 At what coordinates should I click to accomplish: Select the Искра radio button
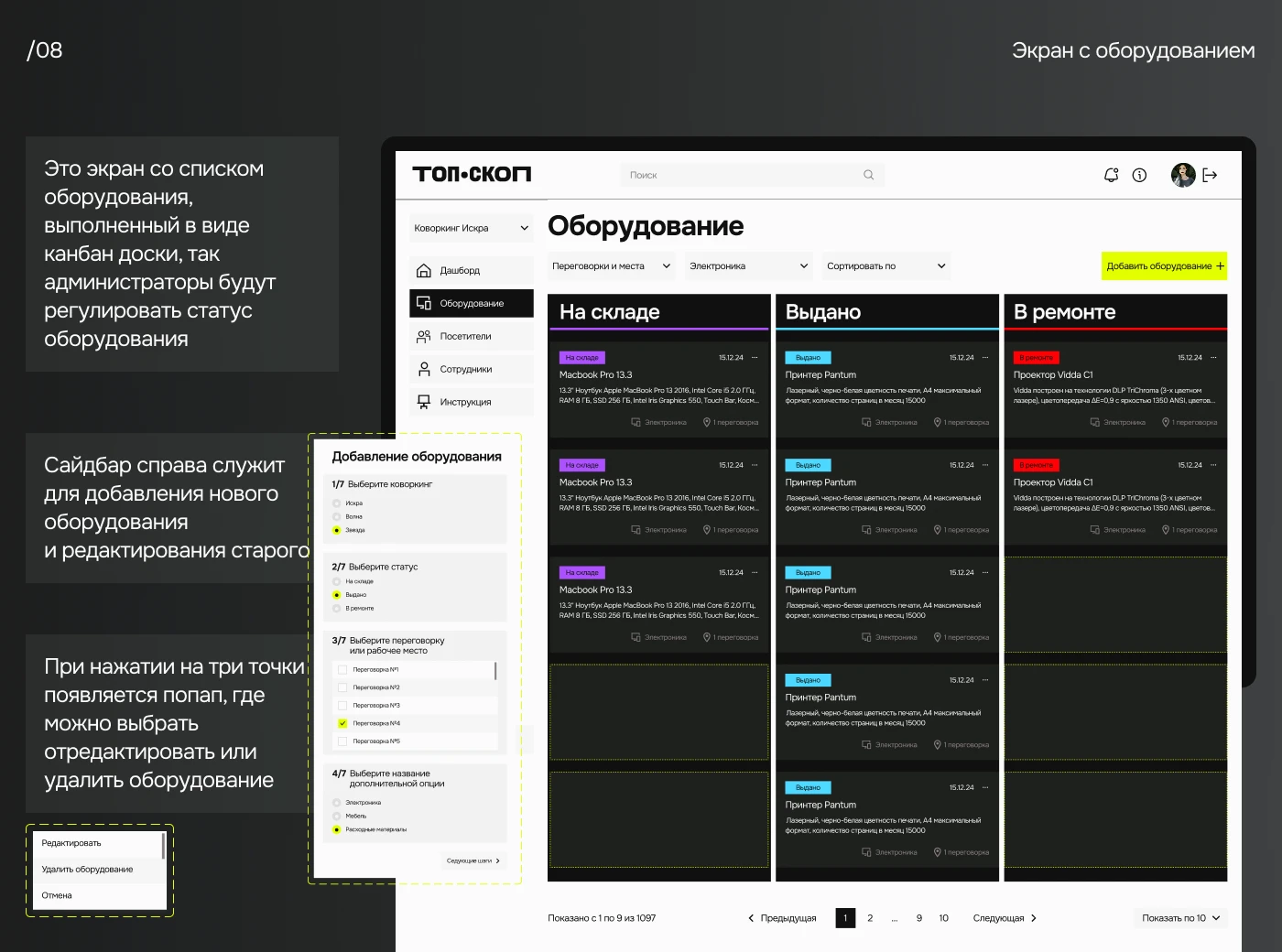coord(337,503)
